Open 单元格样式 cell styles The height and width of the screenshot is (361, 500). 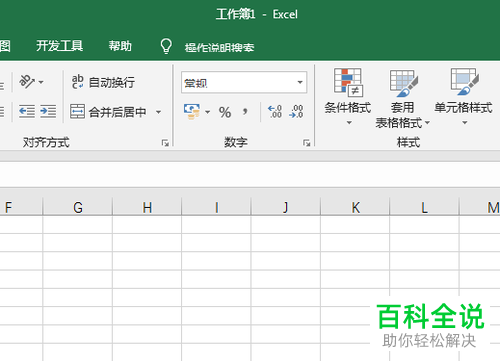(463, 97)
